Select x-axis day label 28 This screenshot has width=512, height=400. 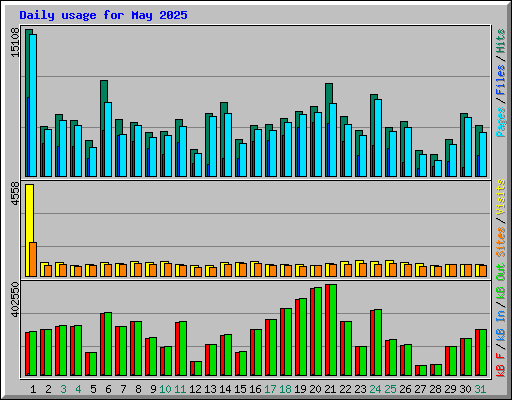click(x=435, y=389)
